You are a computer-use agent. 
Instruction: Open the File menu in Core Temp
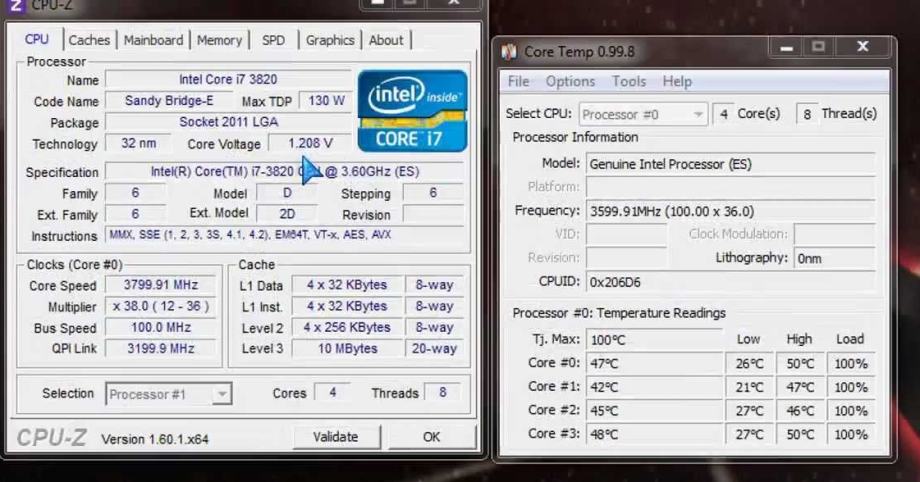[x=518, y=81]
